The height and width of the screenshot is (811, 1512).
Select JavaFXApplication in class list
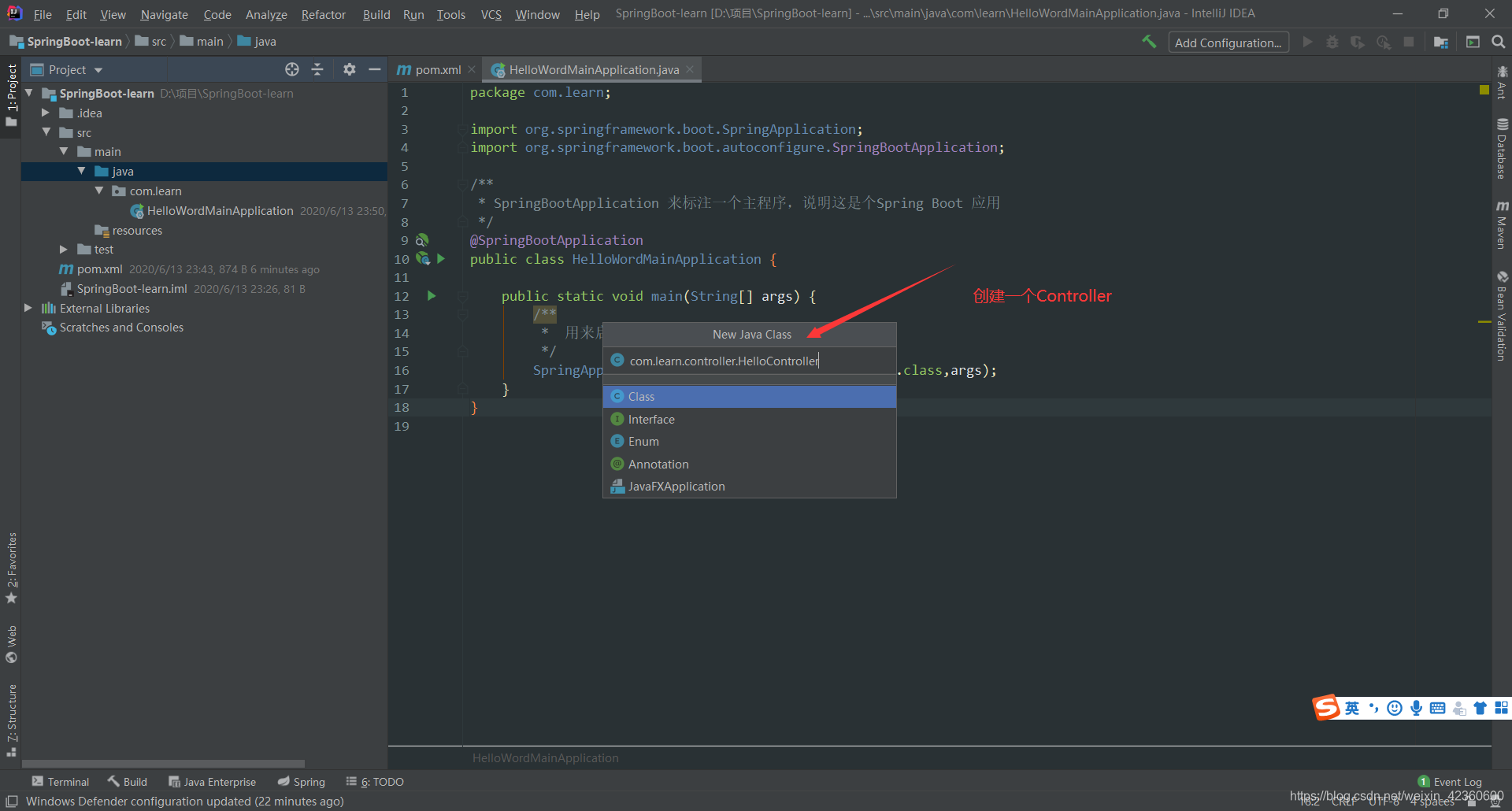click(x=750, y=486)
